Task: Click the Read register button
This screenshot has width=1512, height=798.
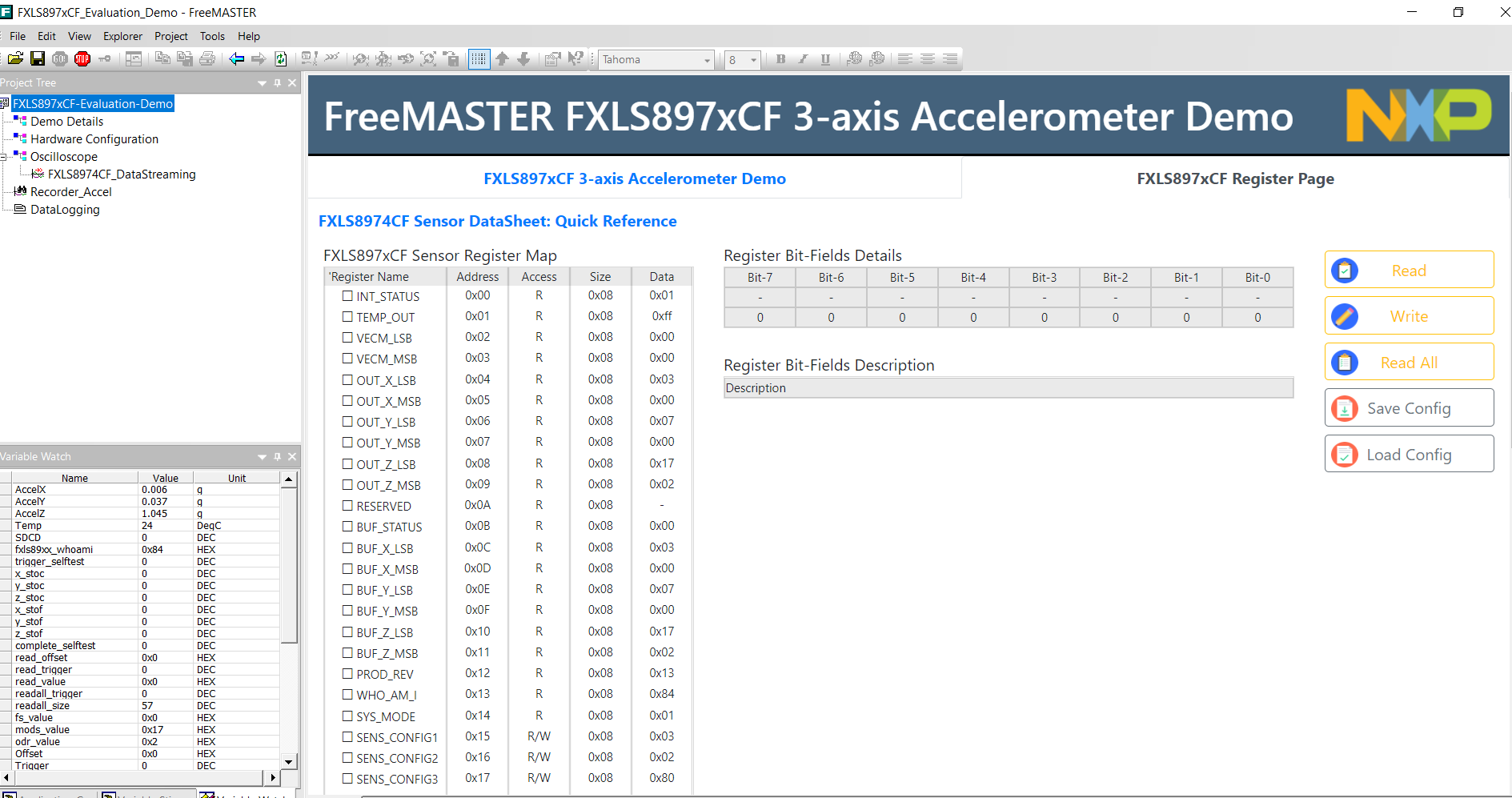Action: click(1409, 270)
